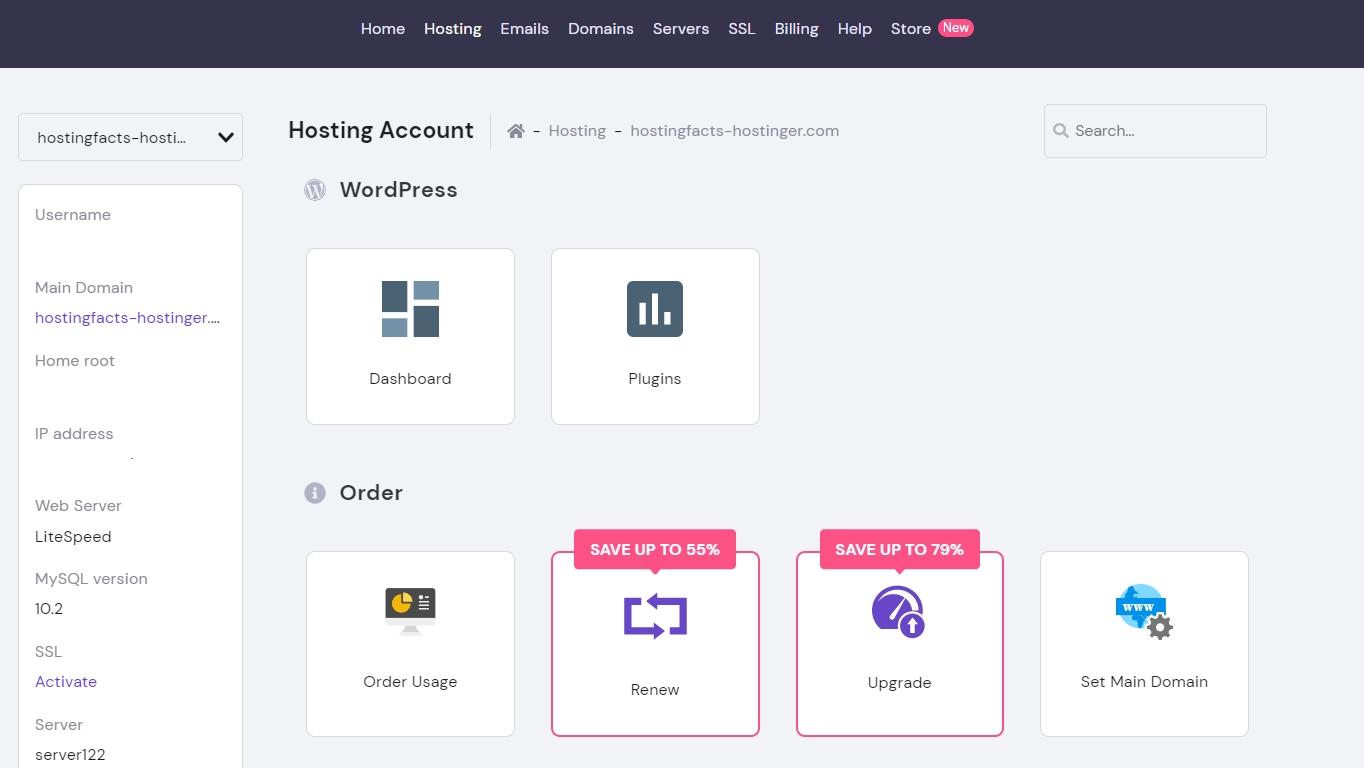Screen dimensions: 1364x768
Task: Click the Set Main Domain globe icon
Action: pos(1144,611)
